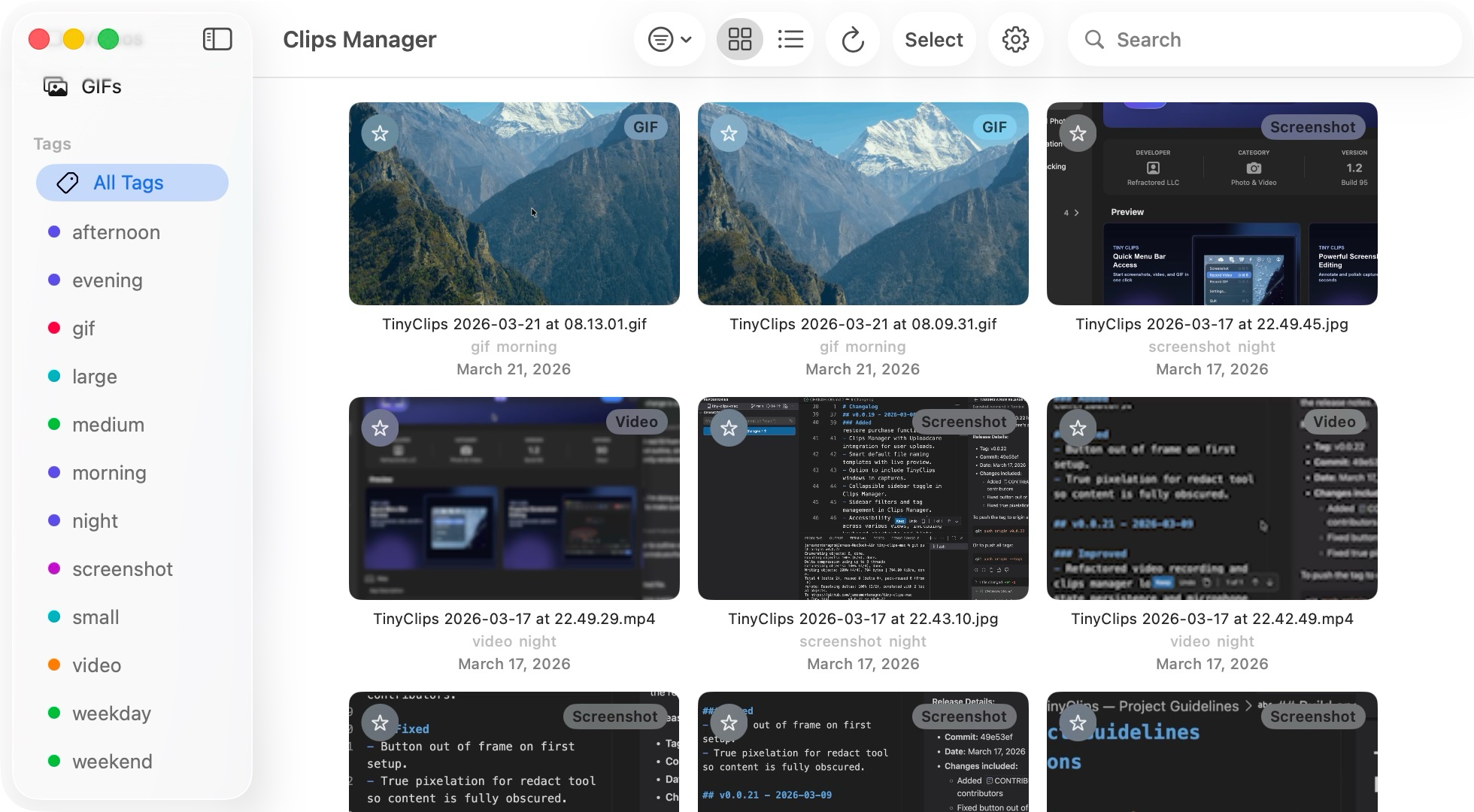
Task: Select the night tag
Action: coord(95,520)
